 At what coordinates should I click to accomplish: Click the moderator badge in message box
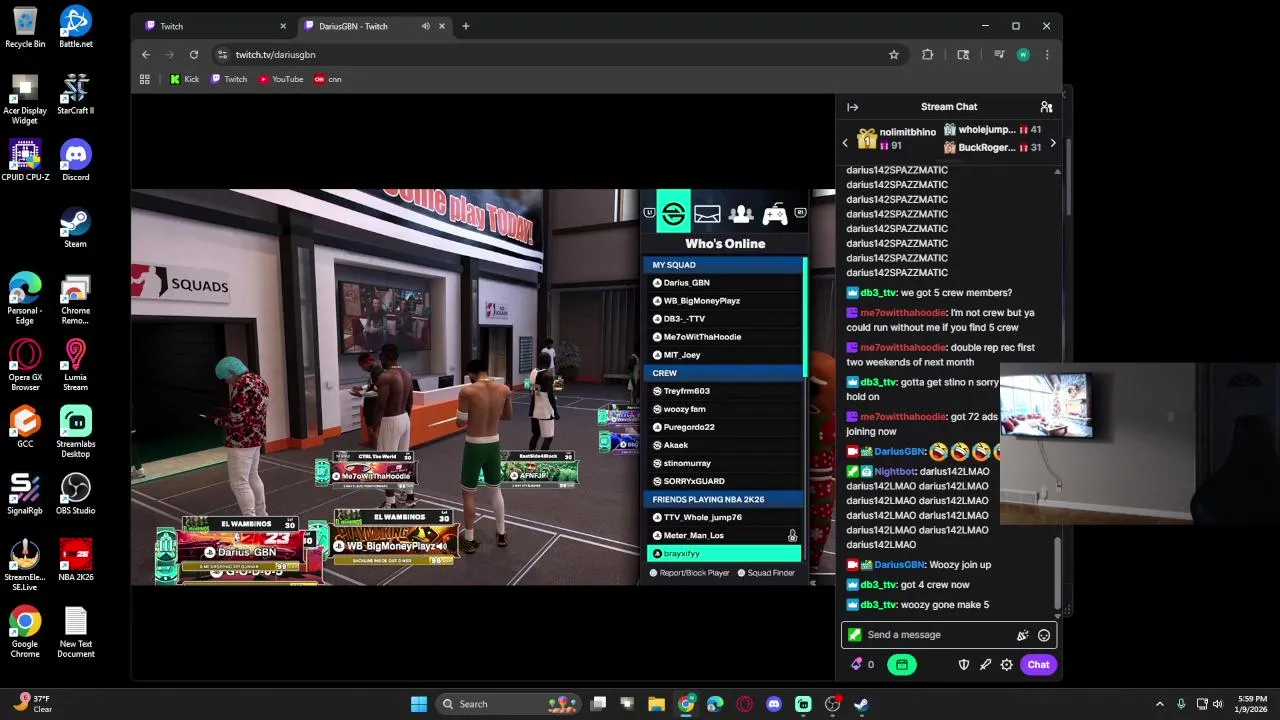click(x=854, y=635)
